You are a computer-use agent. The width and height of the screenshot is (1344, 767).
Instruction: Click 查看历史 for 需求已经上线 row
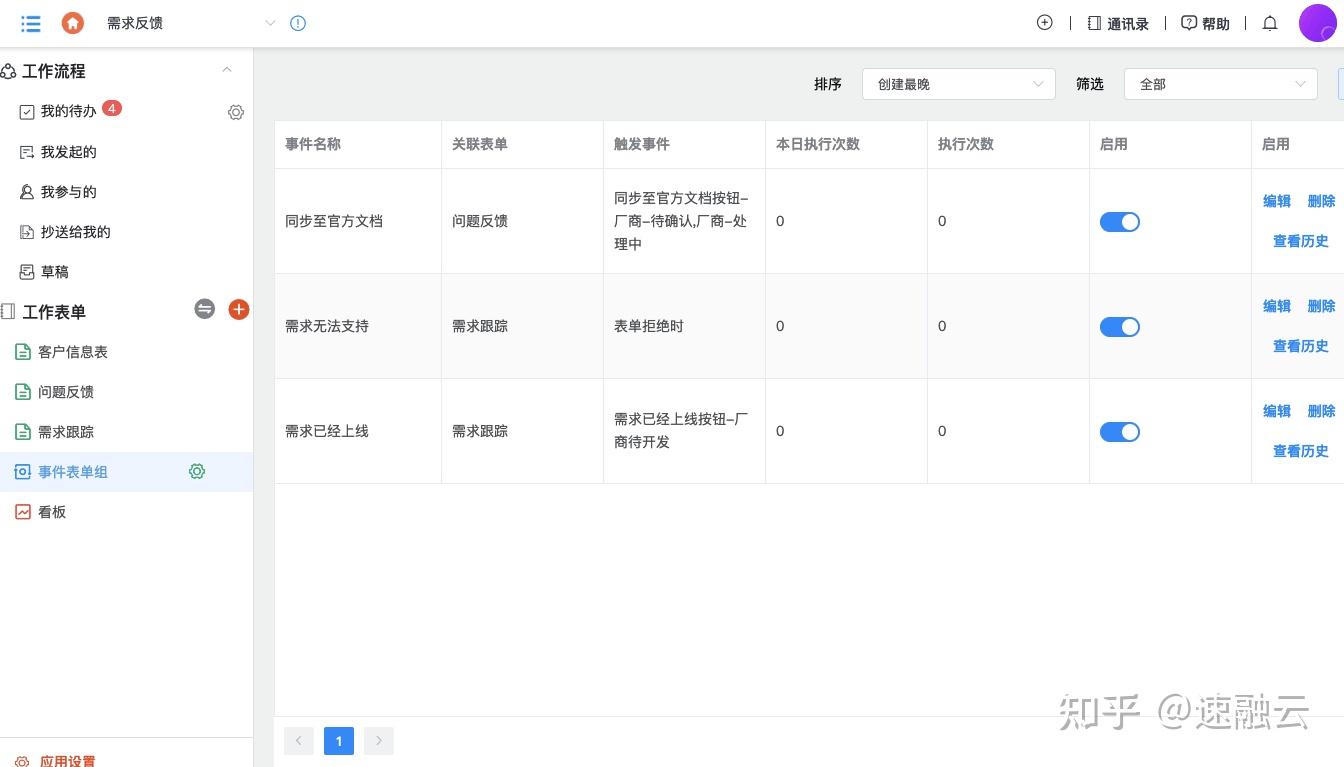1300,451
